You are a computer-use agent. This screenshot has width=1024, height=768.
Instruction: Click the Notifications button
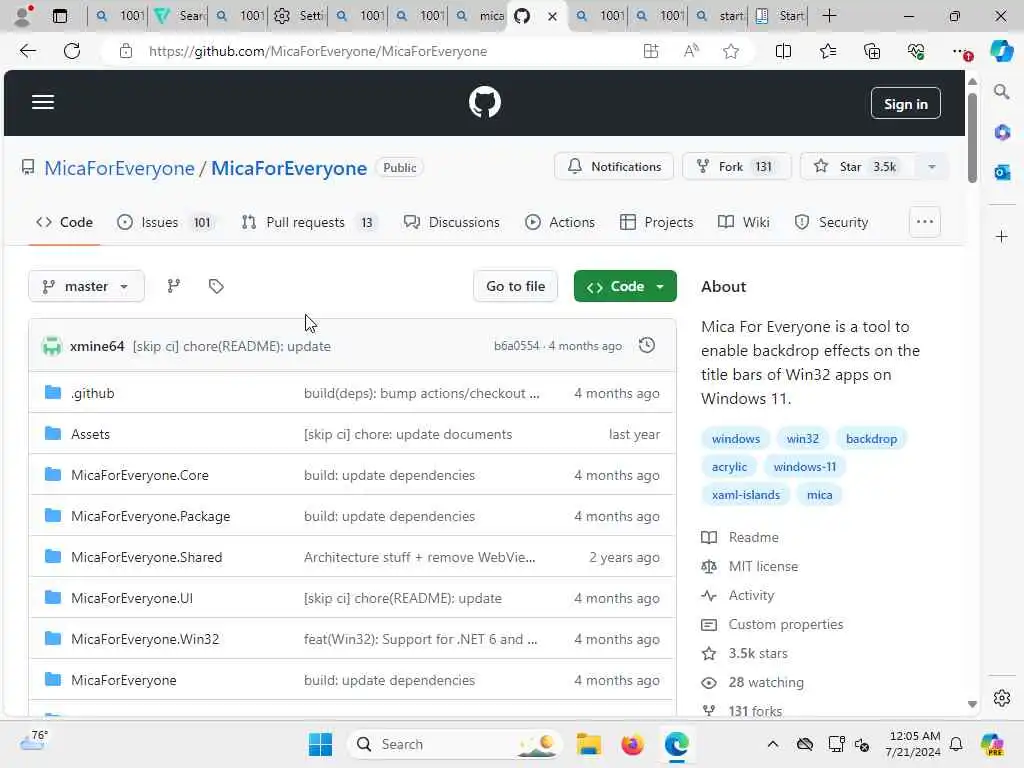pos(614,167)
